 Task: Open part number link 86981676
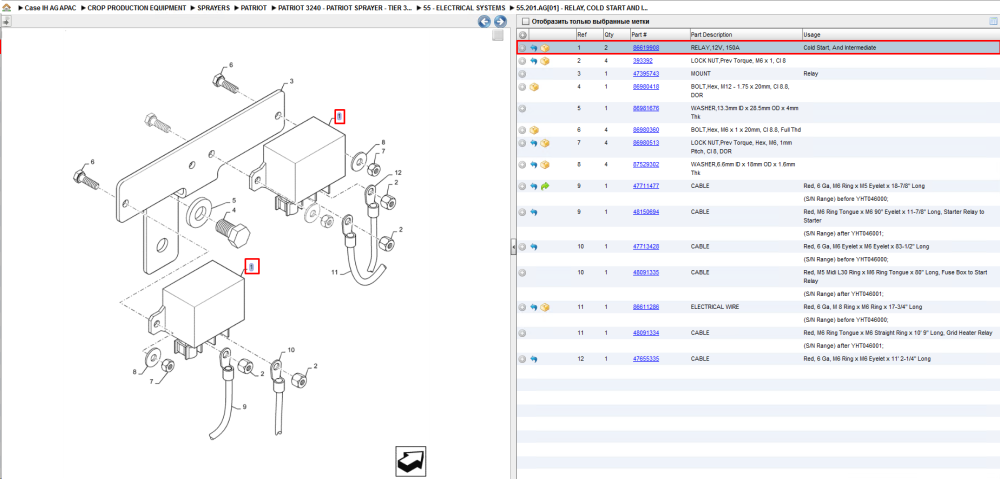[x=645, y=108]
